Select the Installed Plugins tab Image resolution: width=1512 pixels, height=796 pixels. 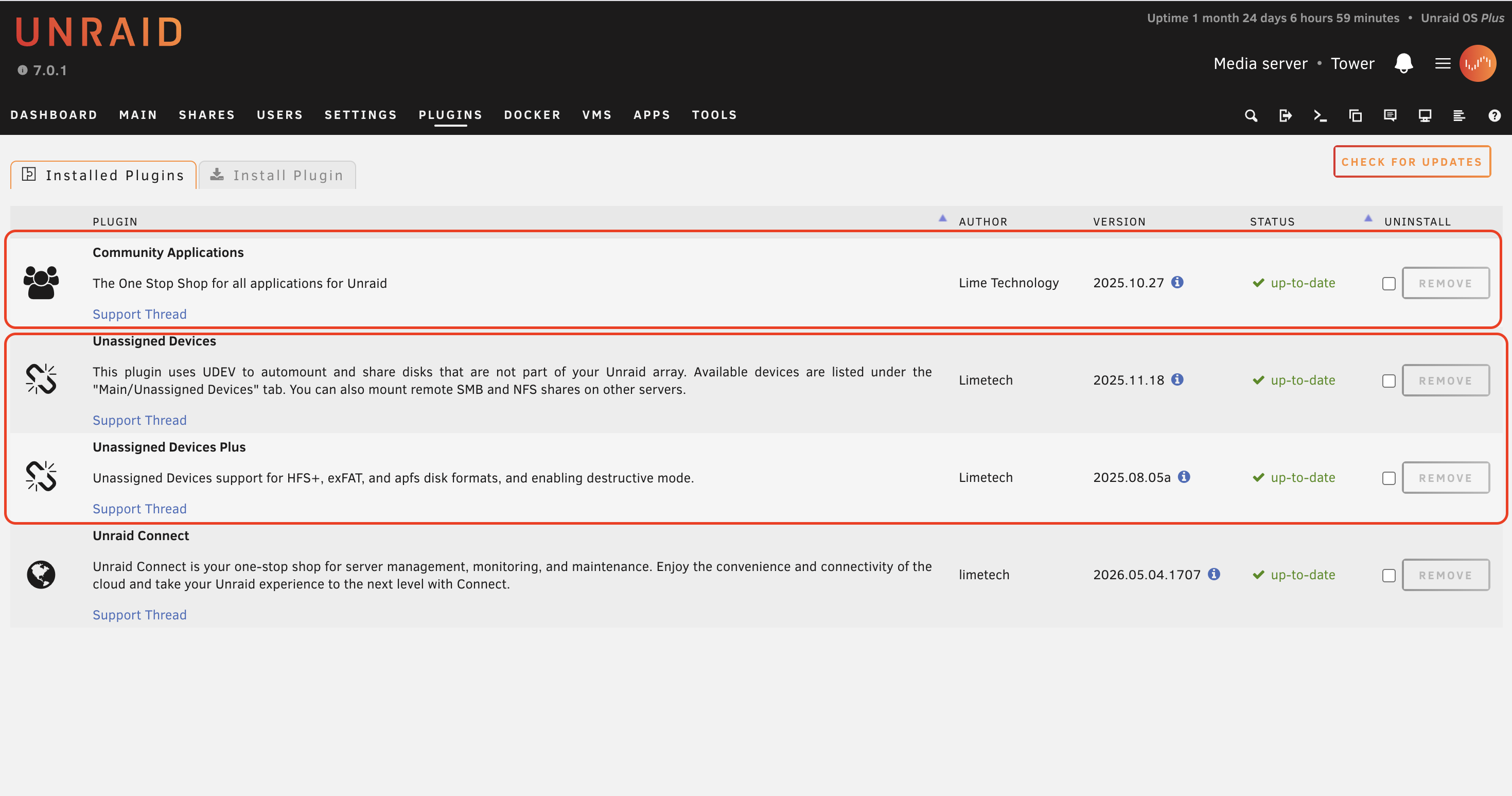tap(103, 175)
